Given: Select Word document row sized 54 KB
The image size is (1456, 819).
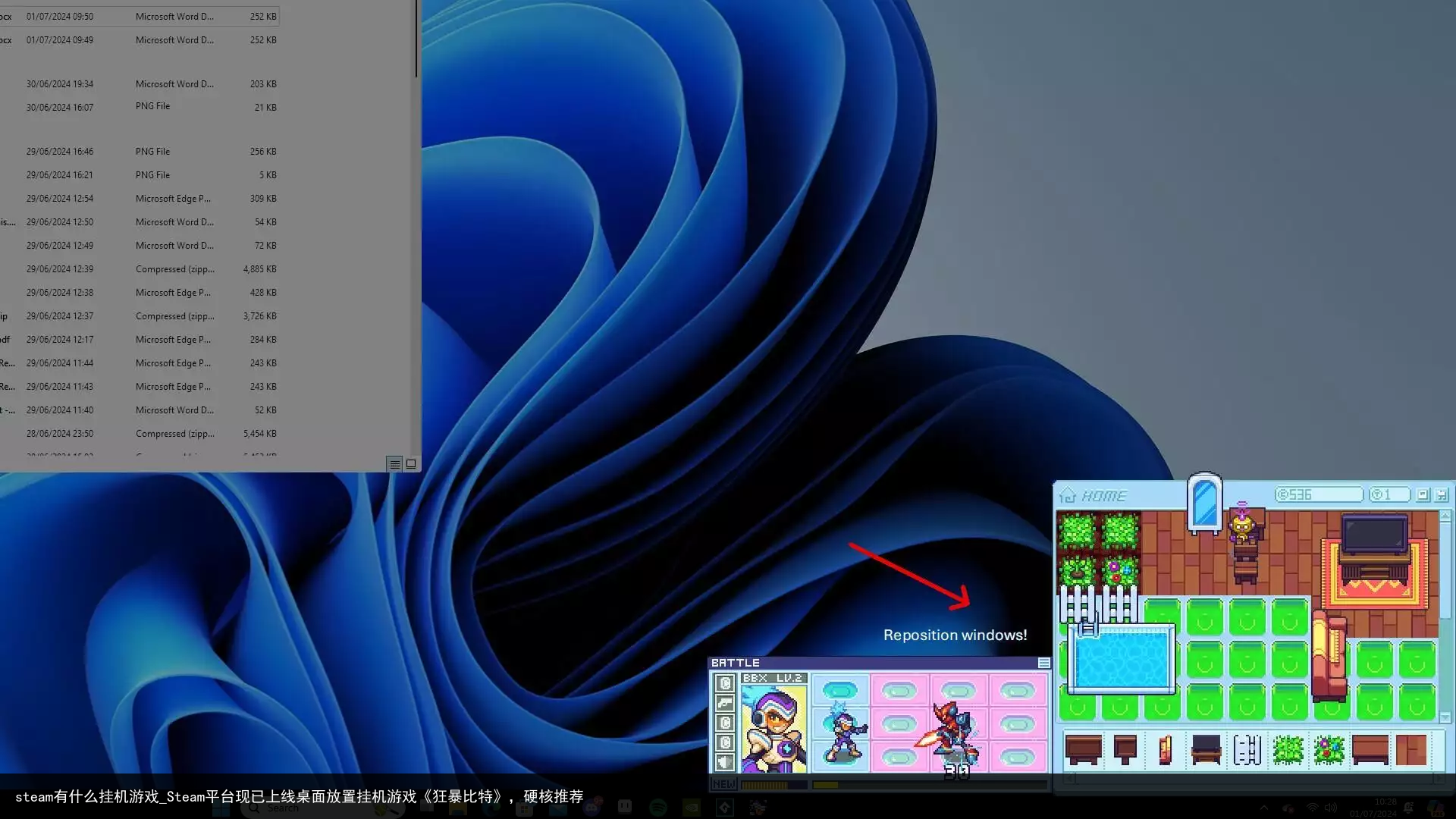Looking at the screenshot, I should [140, 221].
